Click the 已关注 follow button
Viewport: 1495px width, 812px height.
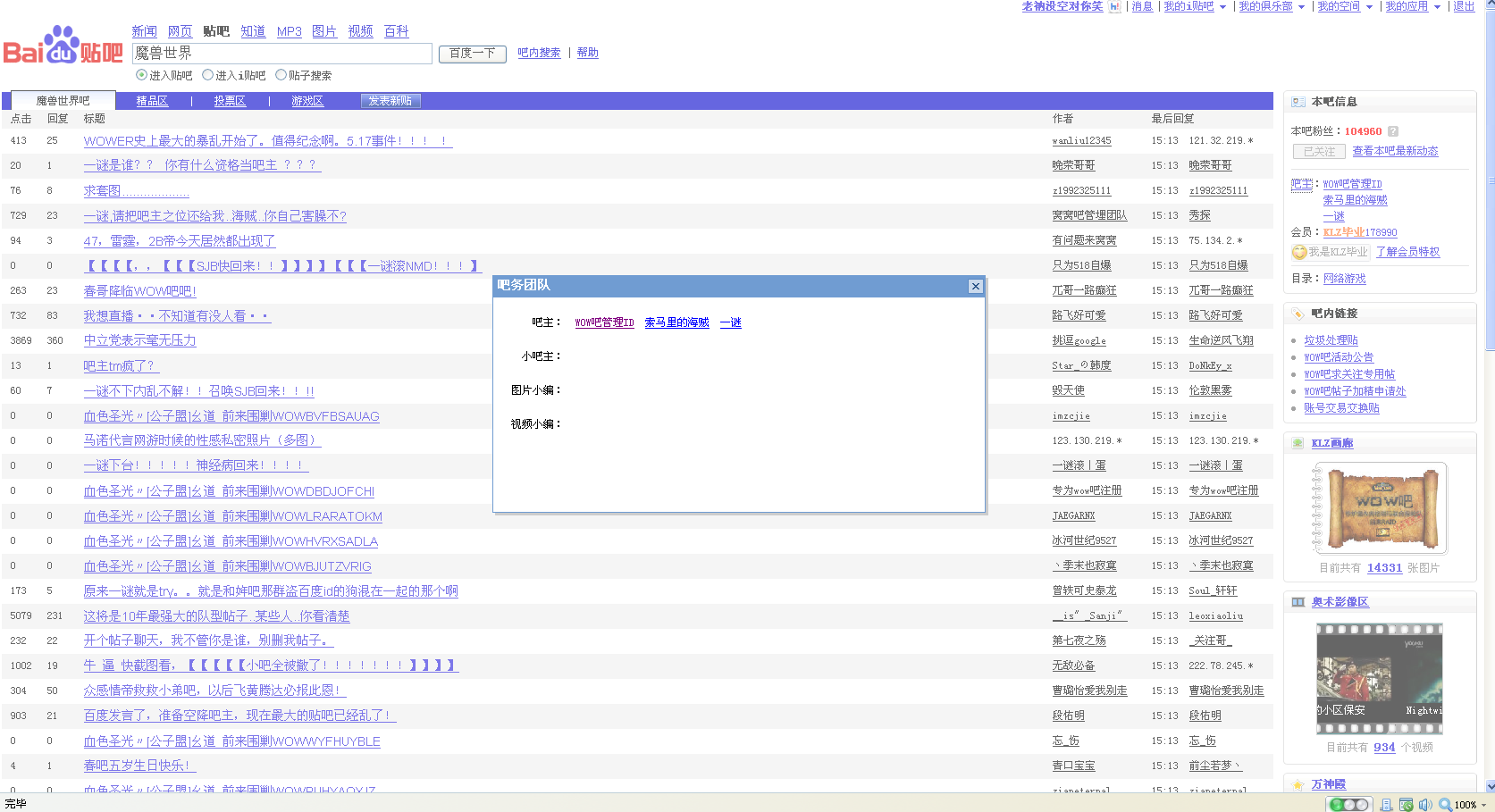tap(1319, 152)
